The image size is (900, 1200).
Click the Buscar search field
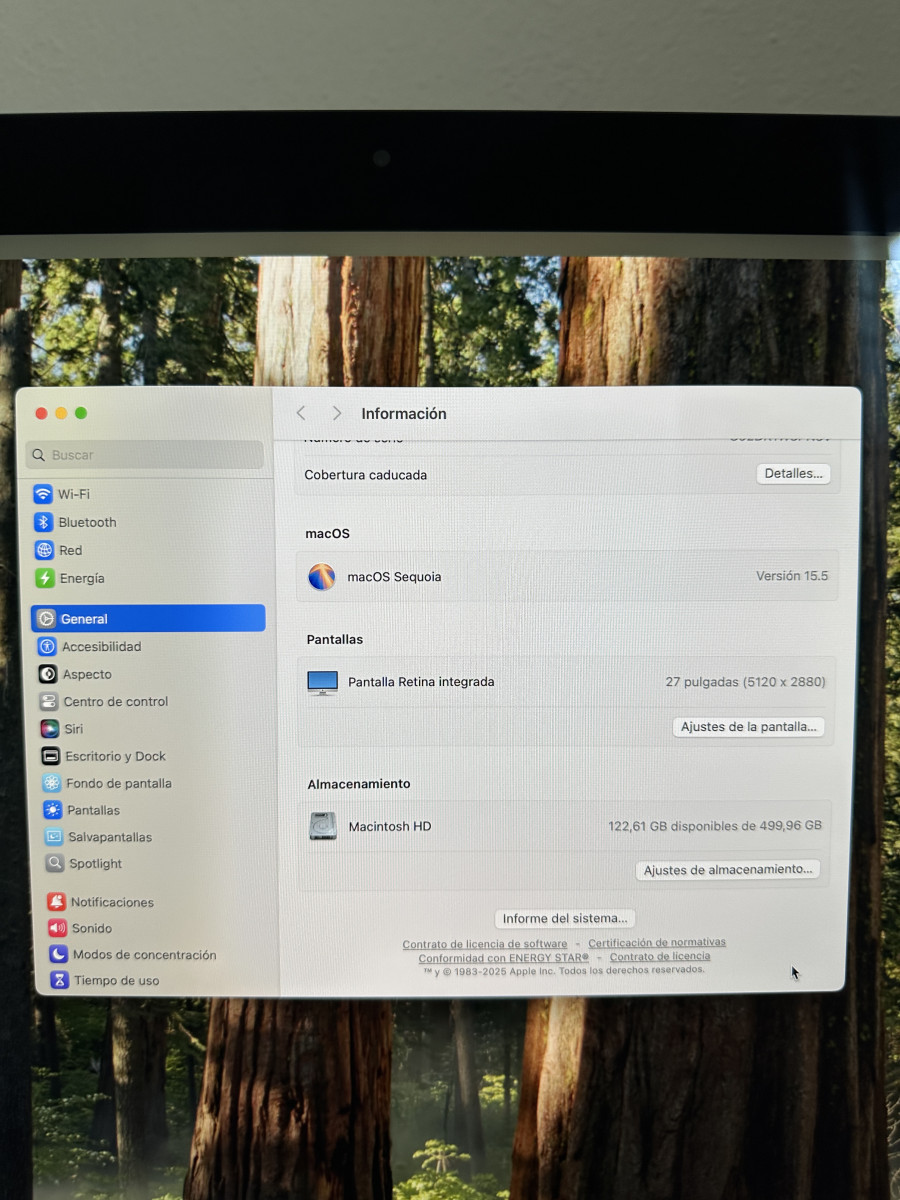[x=145, y=455]
